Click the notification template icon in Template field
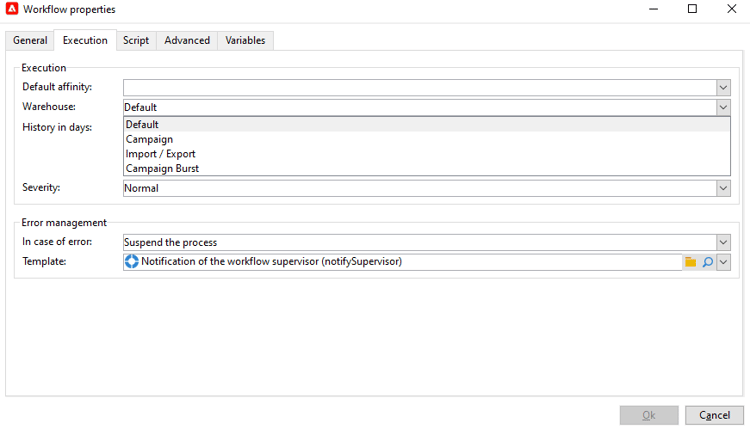This screenshot has height=429, width=750. point(132,262)
